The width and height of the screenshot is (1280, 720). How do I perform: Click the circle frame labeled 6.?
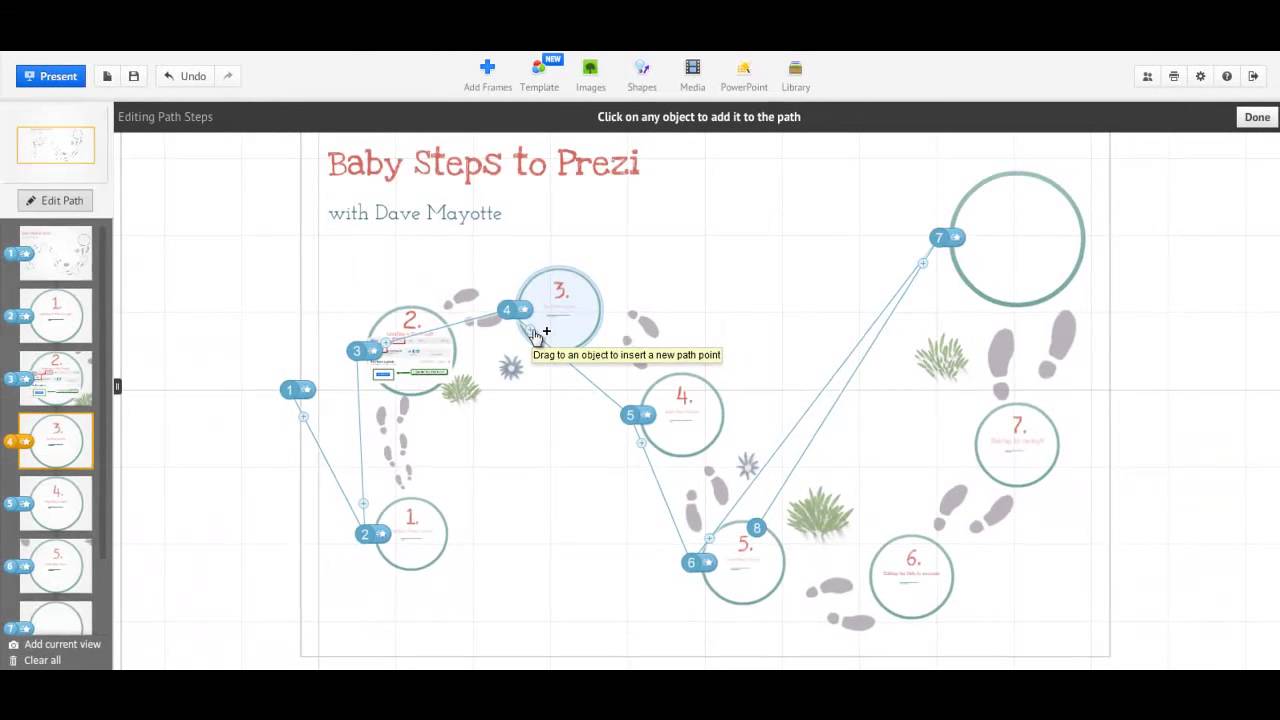coord(911,577)
